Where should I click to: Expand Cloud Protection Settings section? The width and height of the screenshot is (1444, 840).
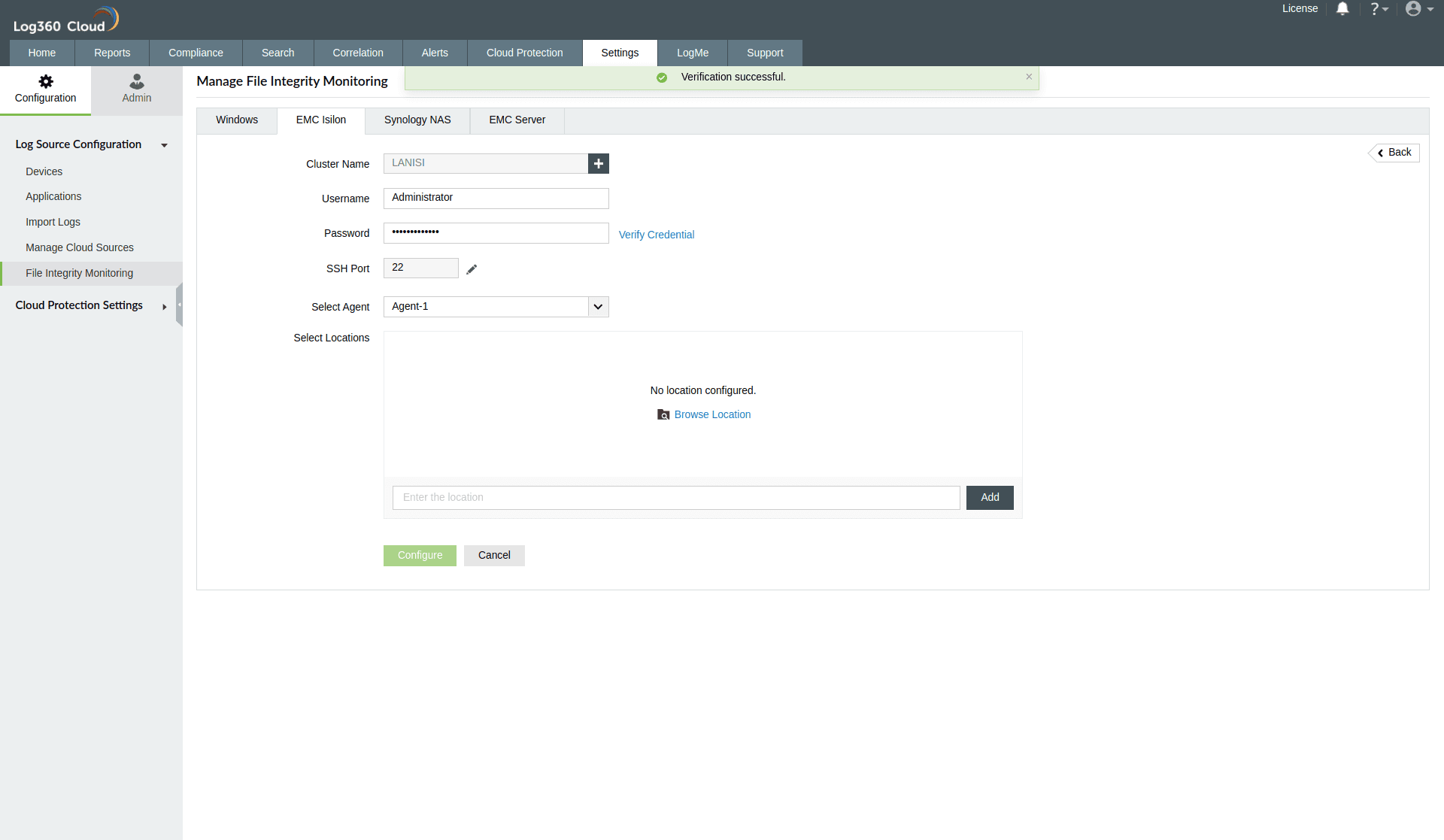pyautogui.click(x=164, y=307)
